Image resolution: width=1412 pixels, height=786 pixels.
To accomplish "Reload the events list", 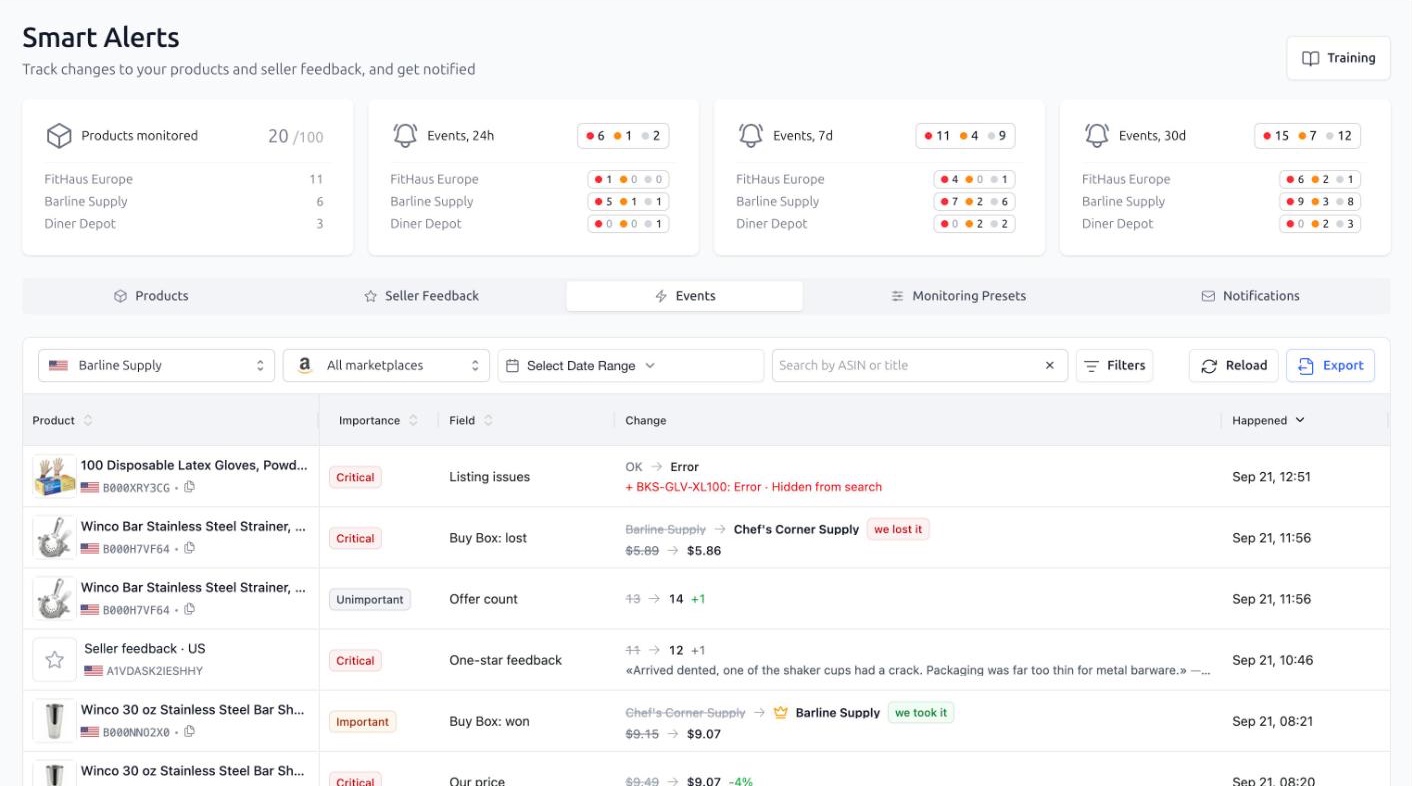I will click(x=1234, y=366).
